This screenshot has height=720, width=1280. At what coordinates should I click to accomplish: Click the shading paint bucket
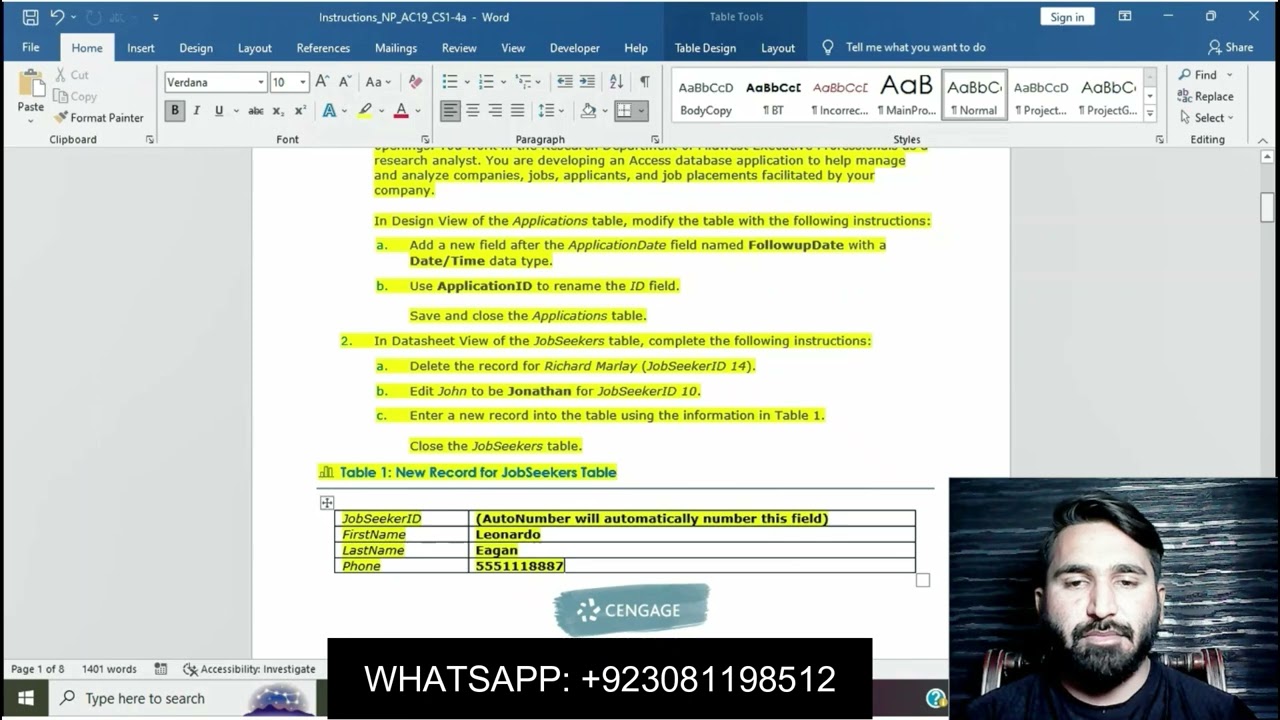[588, 111]
